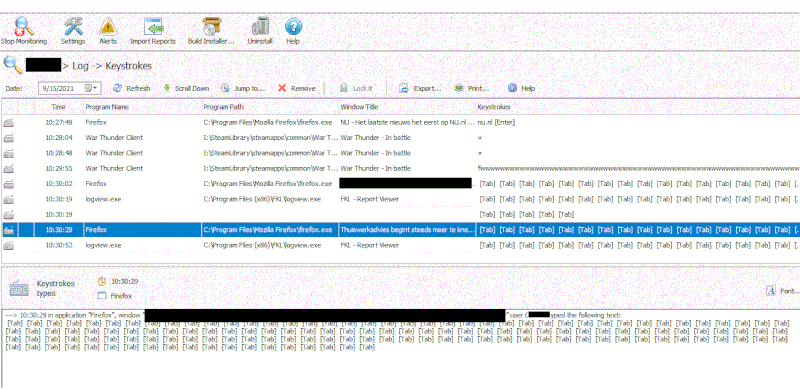Select the 10:28:04 War Thunder Client row

coord(400,137)
